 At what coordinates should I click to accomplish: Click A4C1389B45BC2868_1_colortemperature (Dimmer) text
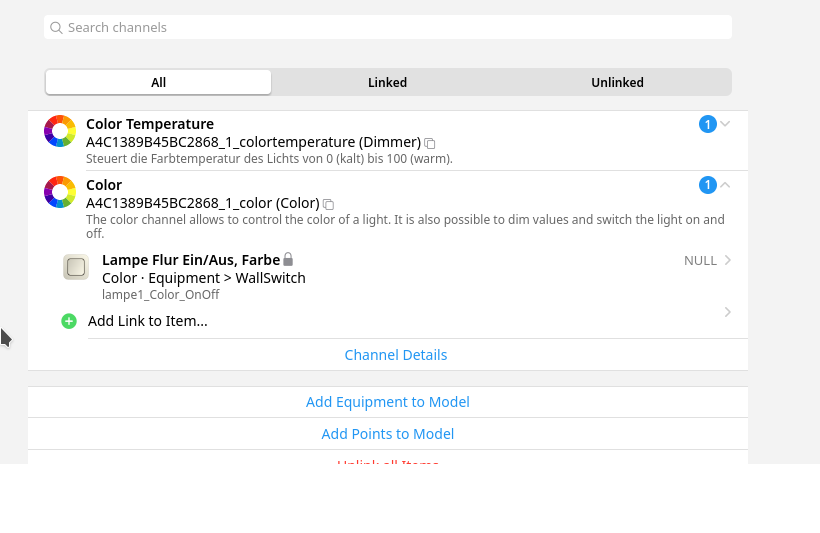pyautogui.click(x=253, y=142)
